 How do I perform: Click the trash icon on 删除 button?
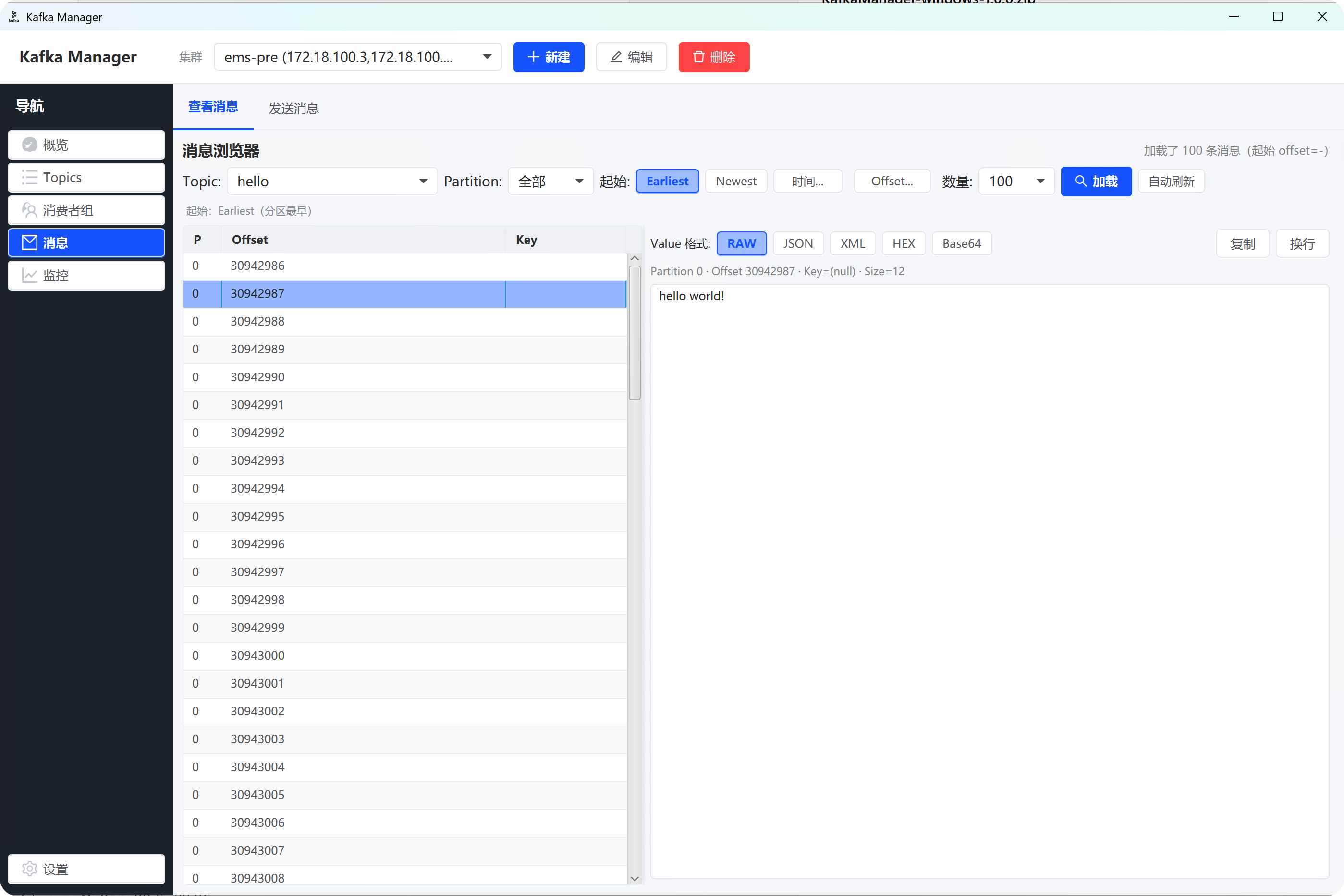tap(698, 57)
